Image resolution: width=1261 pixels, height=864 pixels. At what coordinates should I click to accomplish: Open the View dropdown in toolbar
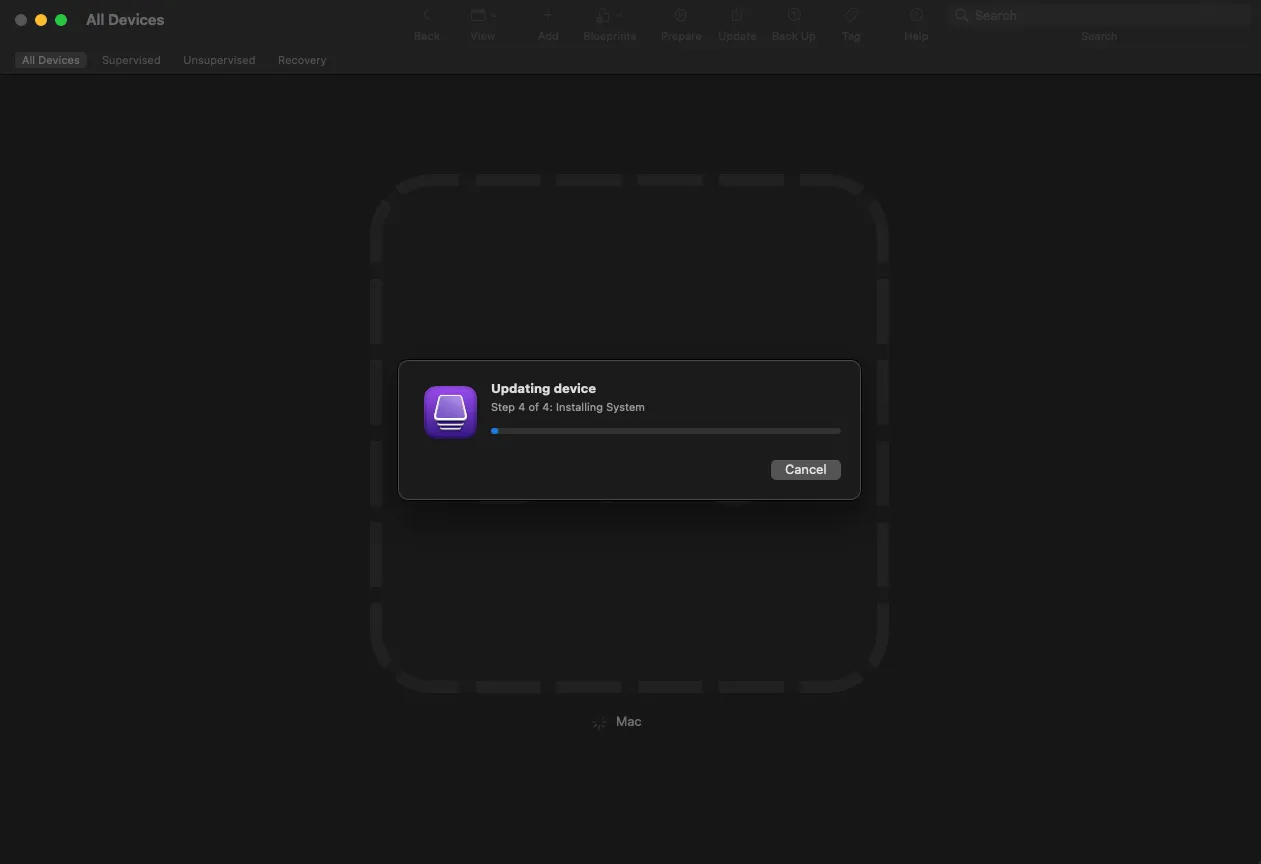pyautogui.click(x=482, y=16)
